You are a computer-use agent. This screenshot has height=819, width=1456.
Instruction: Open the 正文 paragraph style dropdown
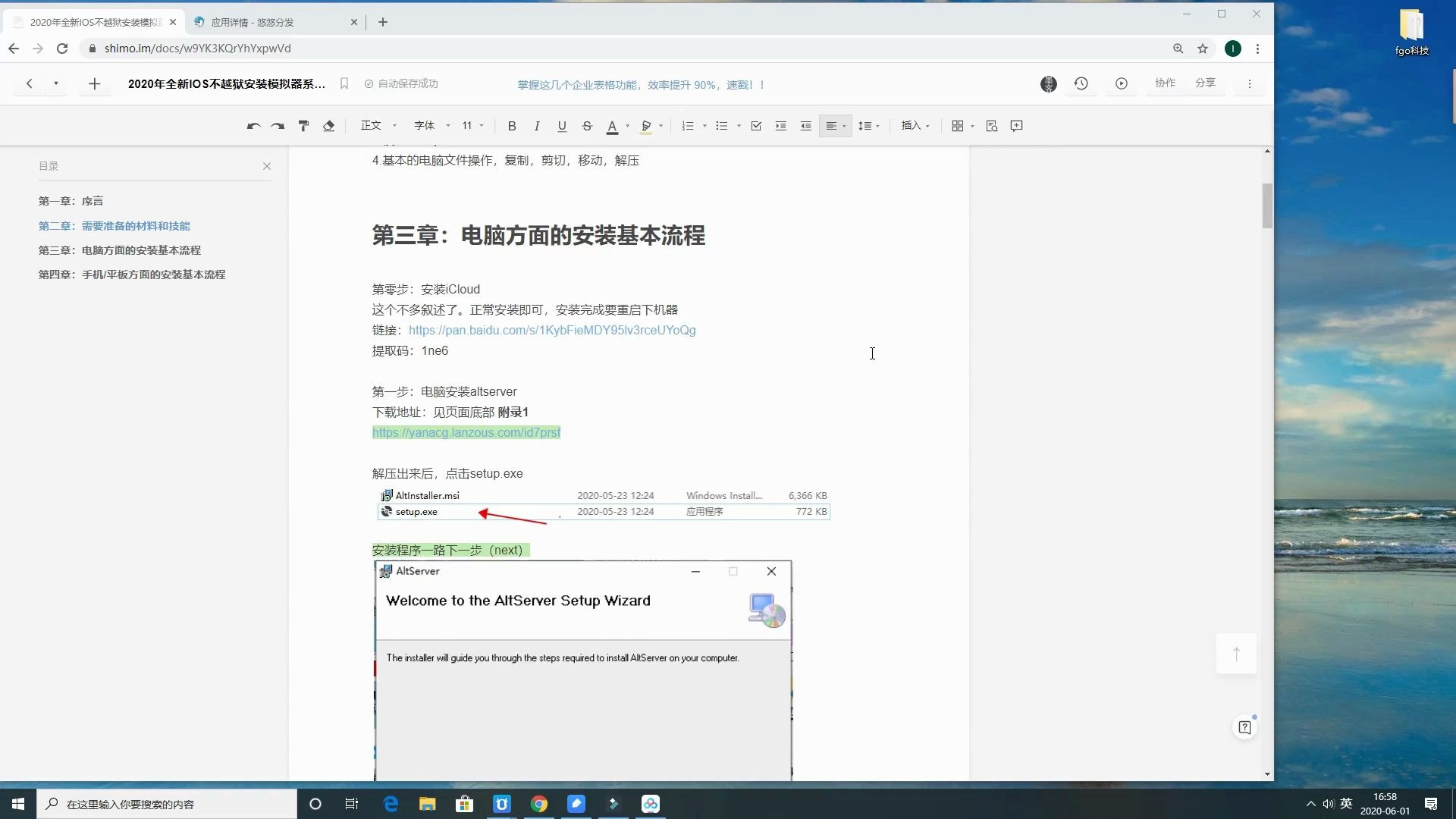[x=378, y=126]
